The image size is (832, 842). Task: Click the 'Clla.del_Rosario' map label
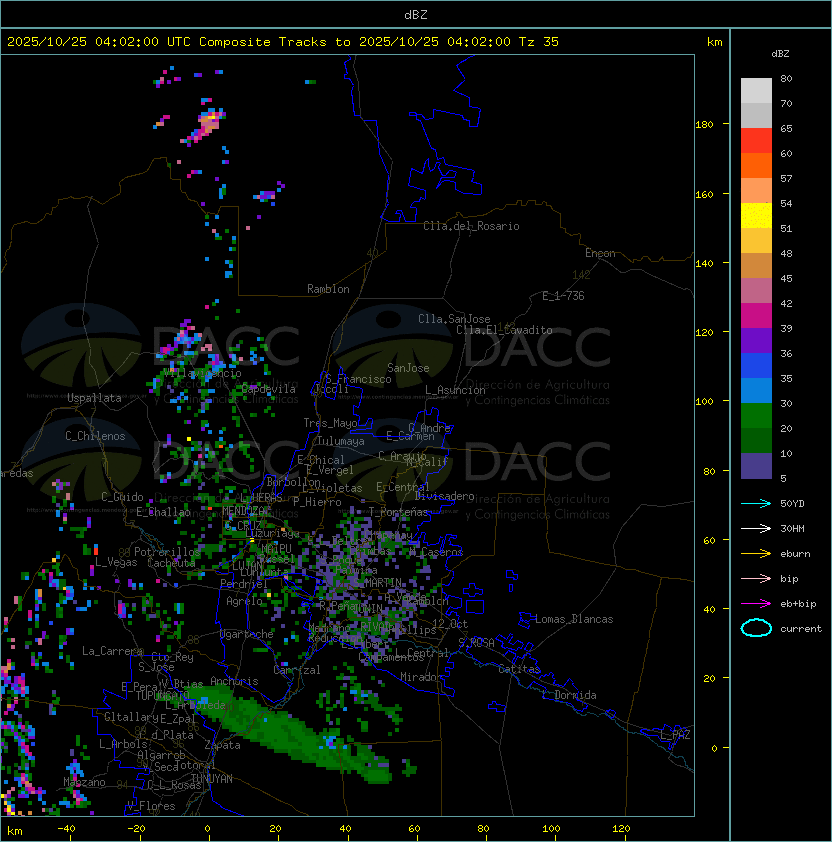471,226
